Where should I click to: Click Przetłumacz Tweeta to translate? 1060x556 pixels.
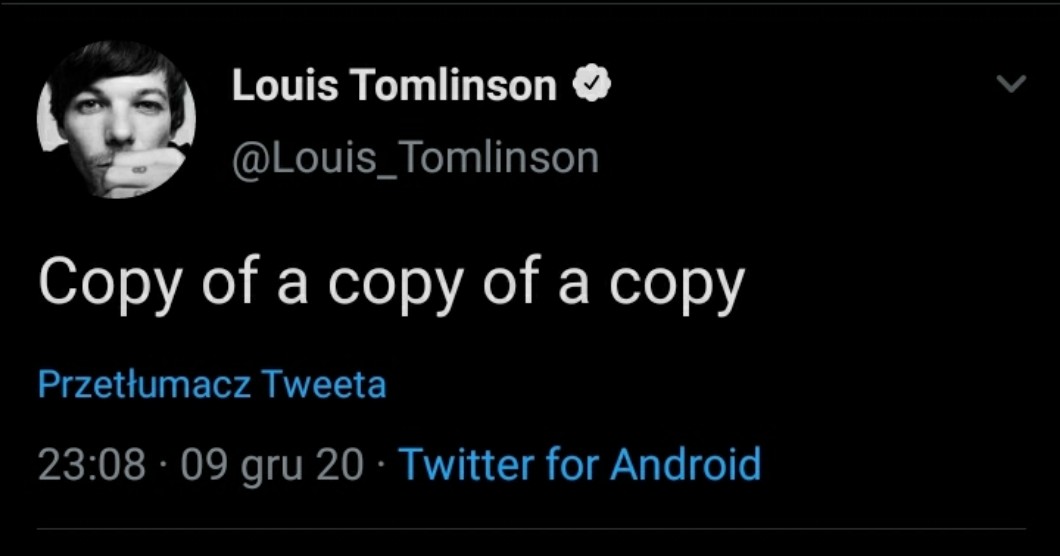[x=212, y=384]
